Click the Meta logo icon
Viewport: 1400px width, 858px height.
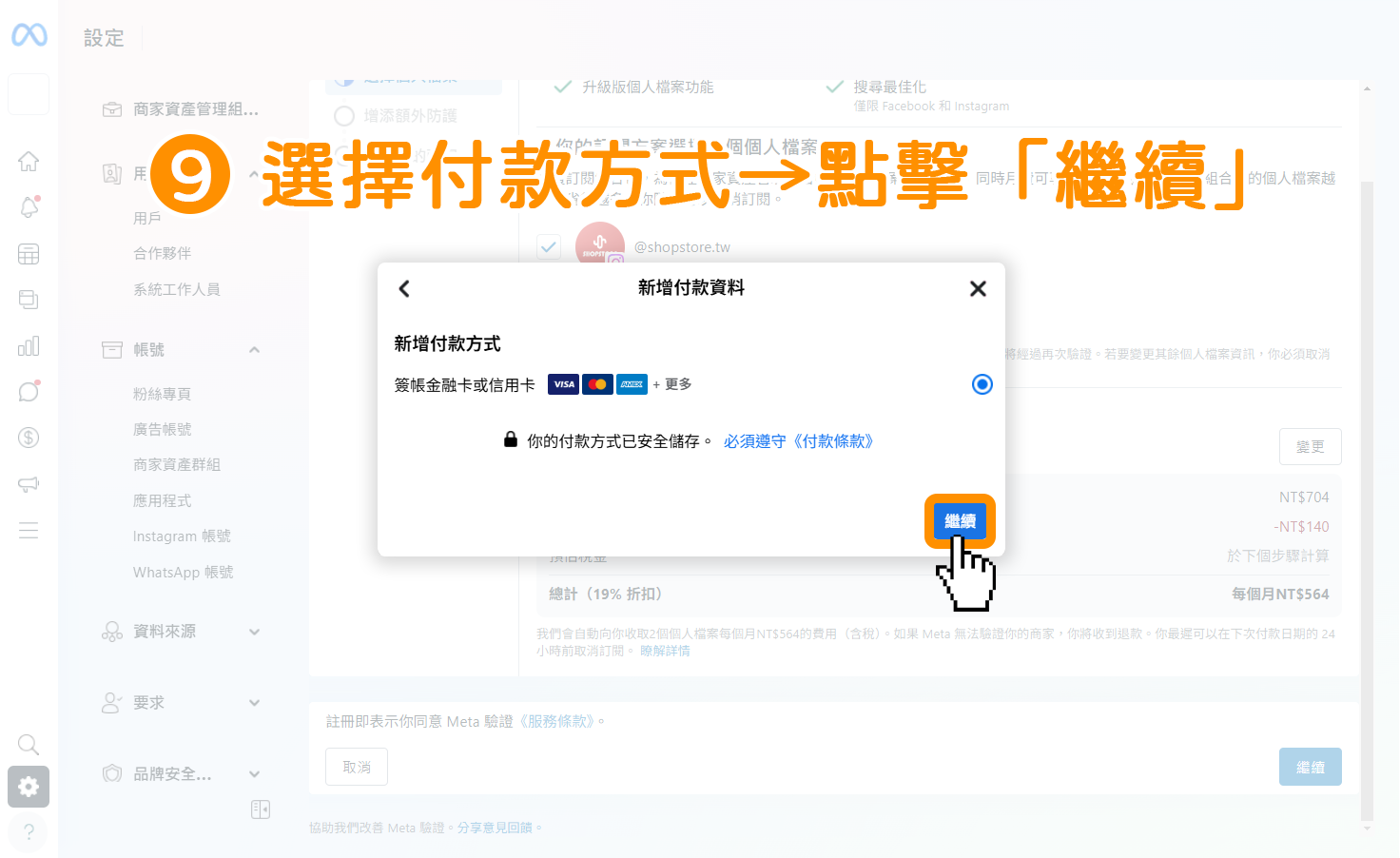click(x=29, y=35)
